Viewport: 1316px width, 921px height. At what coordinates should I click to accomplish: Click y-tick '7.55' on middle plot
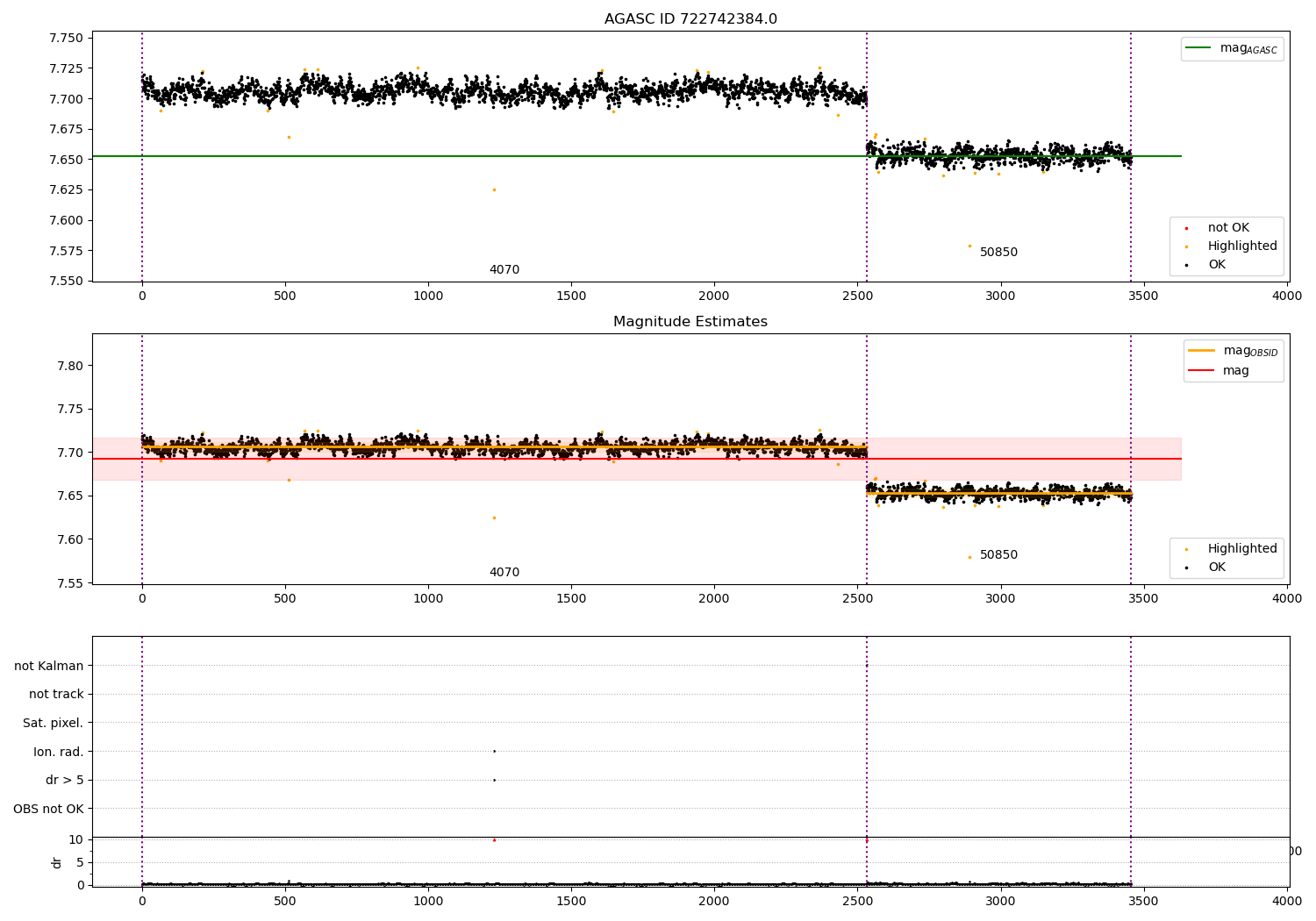(69, 583)
